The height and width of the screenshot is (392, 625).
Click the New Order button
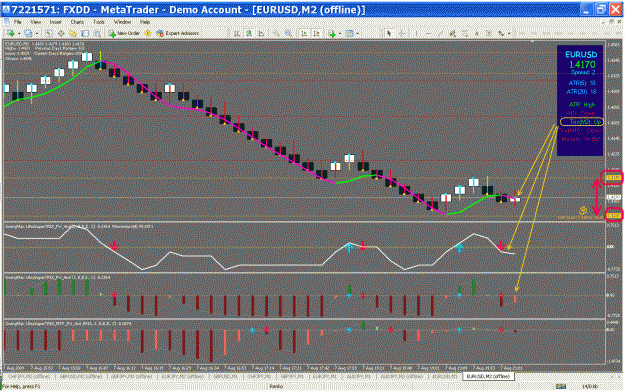[124, 33]
